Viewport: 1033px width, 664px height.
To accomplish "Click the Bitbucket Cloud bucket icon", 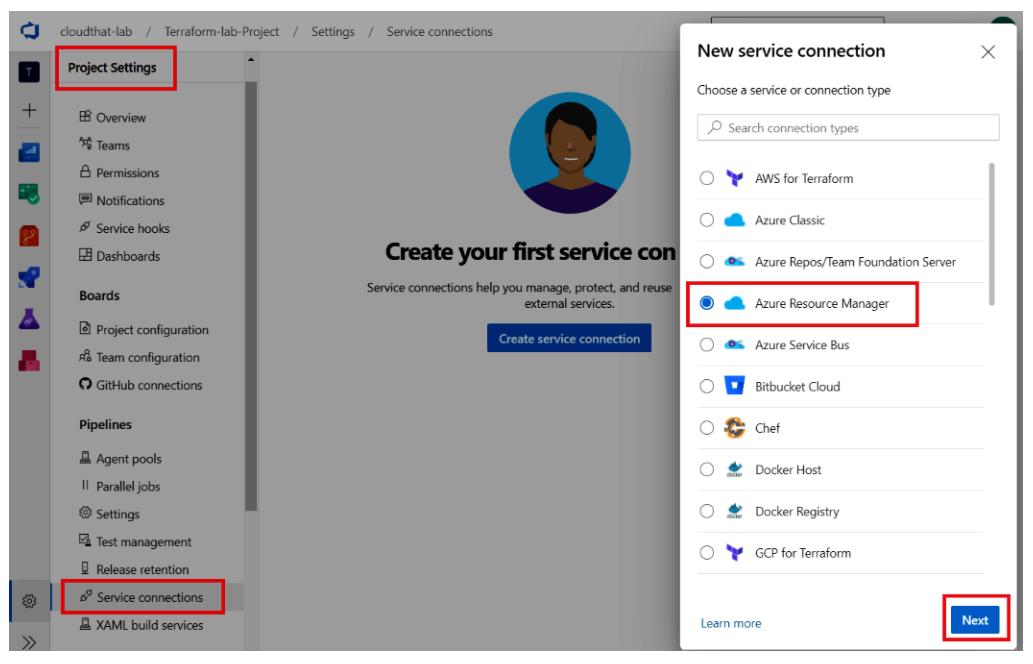I will [734, 385].
